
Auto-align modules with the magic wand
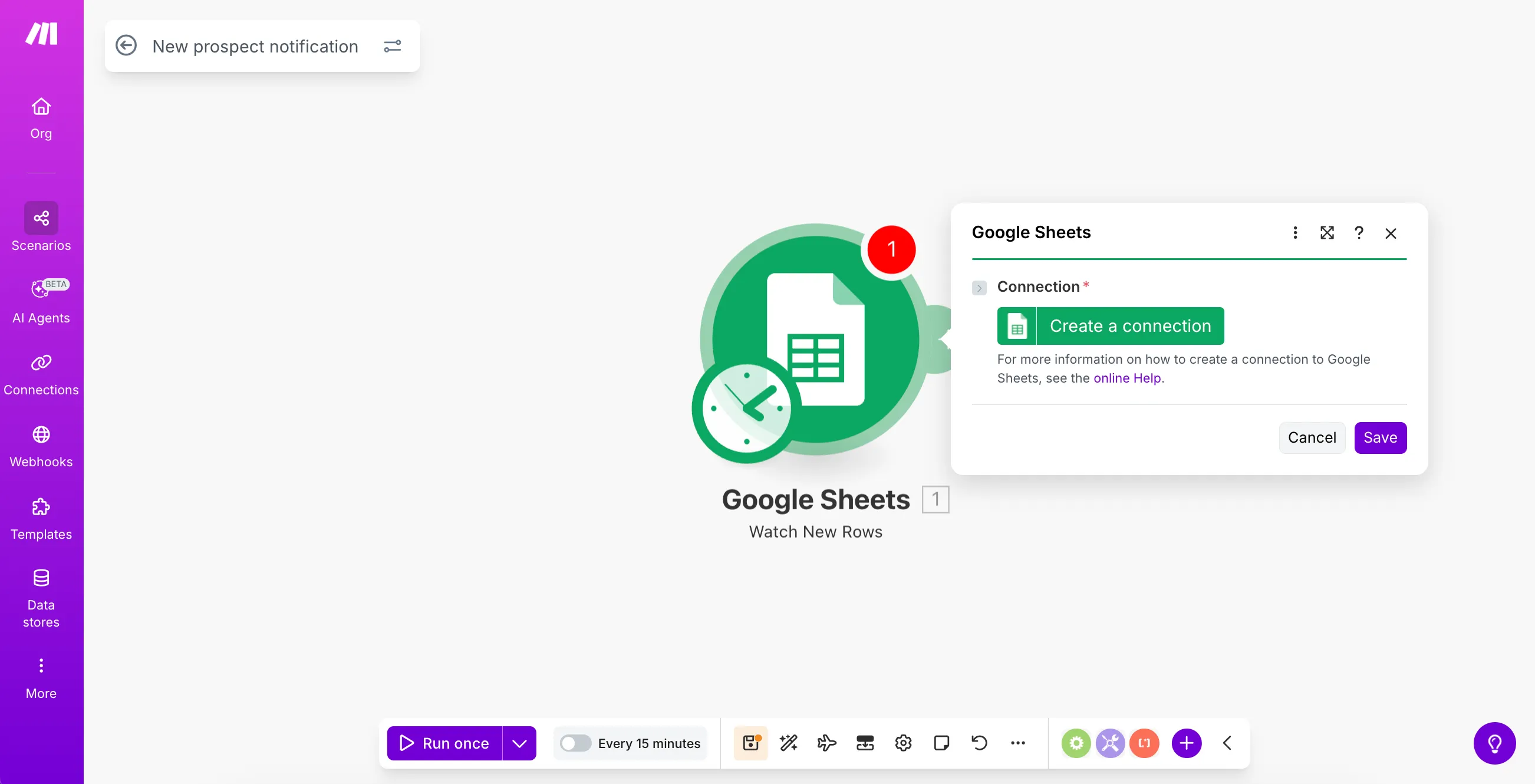[x=789, y=743]
